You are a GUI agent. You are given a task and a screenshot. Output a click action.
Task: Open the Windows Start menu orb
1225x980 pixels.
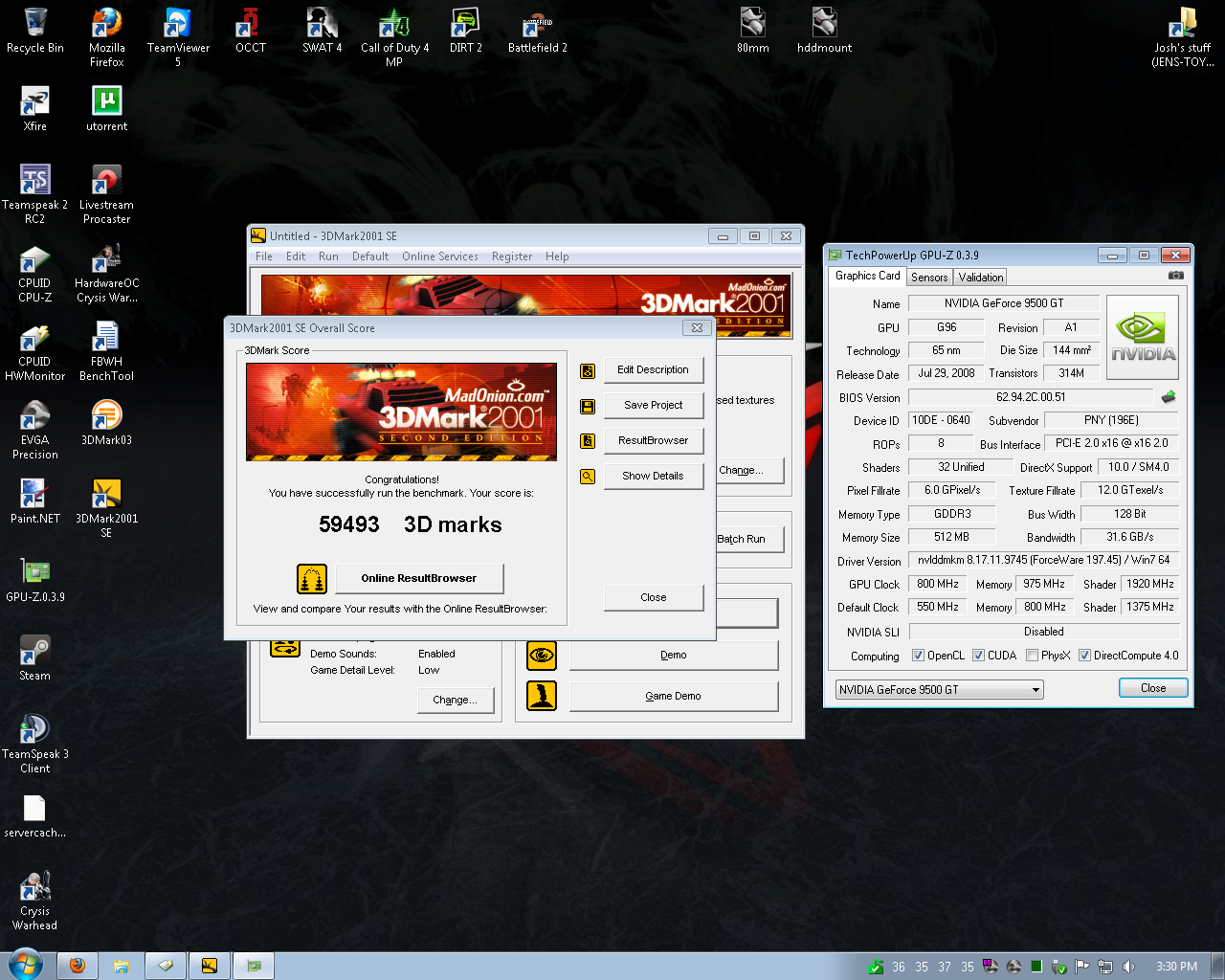26,965
